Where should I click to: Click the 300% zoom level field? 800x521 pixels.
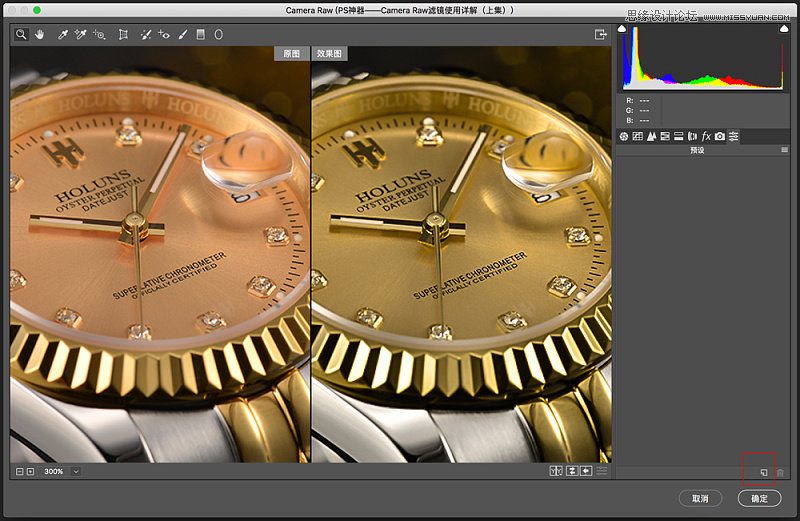point(54,472)
